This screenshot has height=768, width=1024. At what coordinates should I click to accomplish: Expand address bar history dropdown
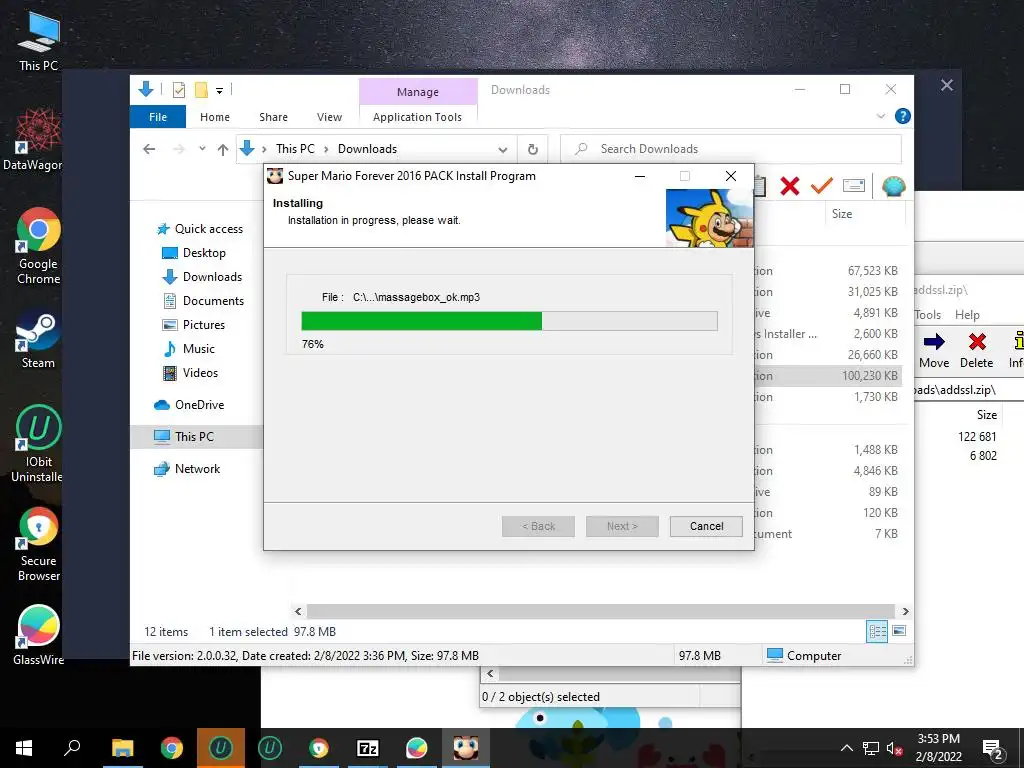pyautogui.click(x=503, y=150)
